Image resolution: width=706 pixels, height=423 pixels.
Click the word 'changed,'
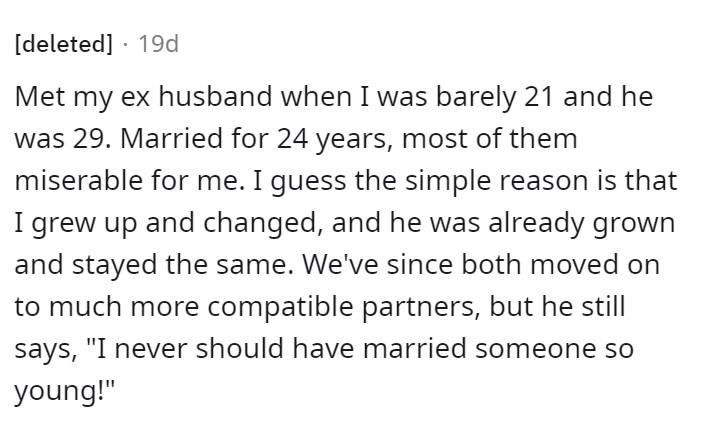click(262, 224)
